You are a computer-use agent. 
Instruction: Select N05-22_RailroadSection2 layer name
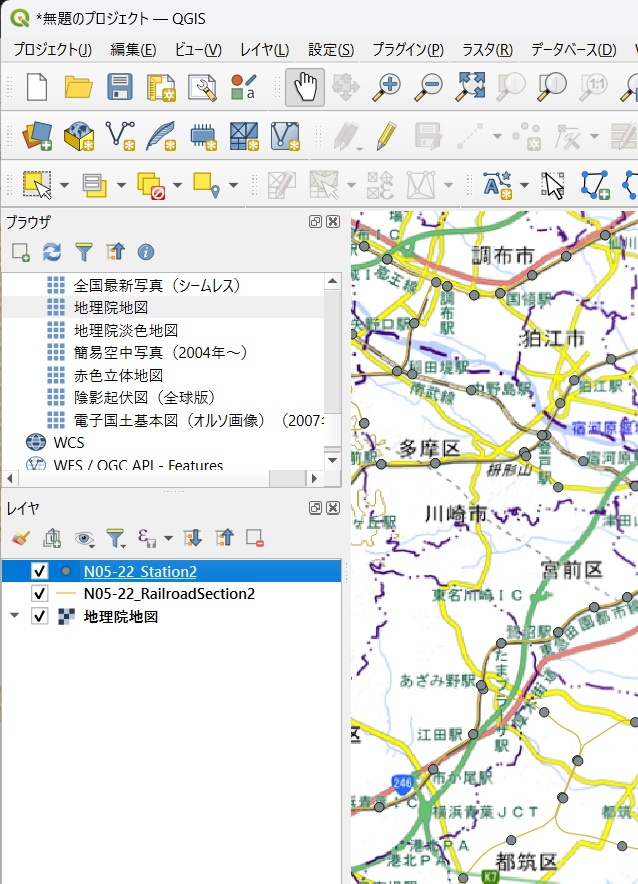tap(169, 594)
